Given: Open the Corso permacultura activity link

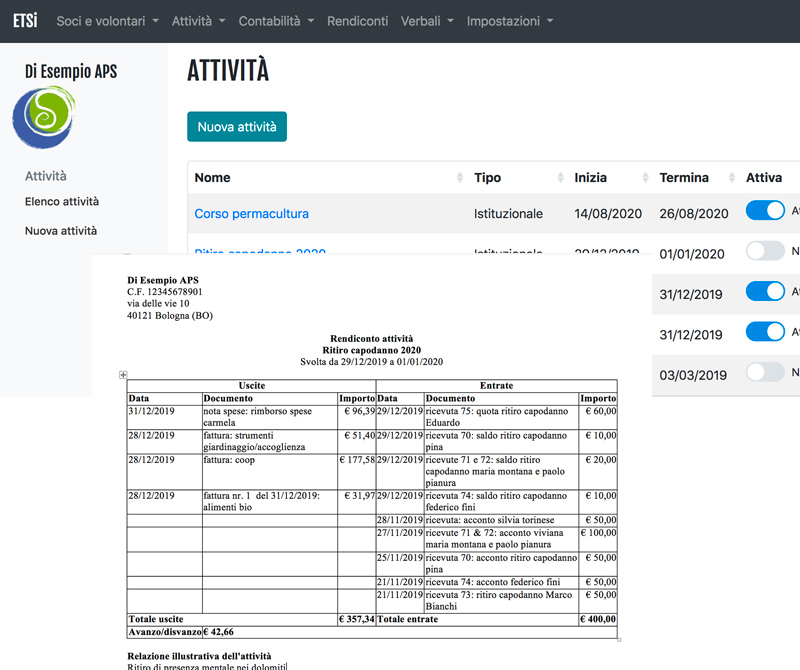Looking at the screenshot, I should pos(252,214).
